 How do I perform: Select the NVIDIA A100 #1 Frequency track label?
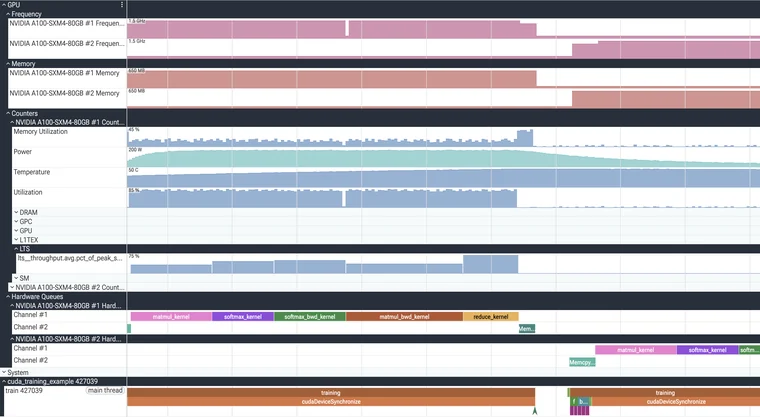[x=66, y=23]
